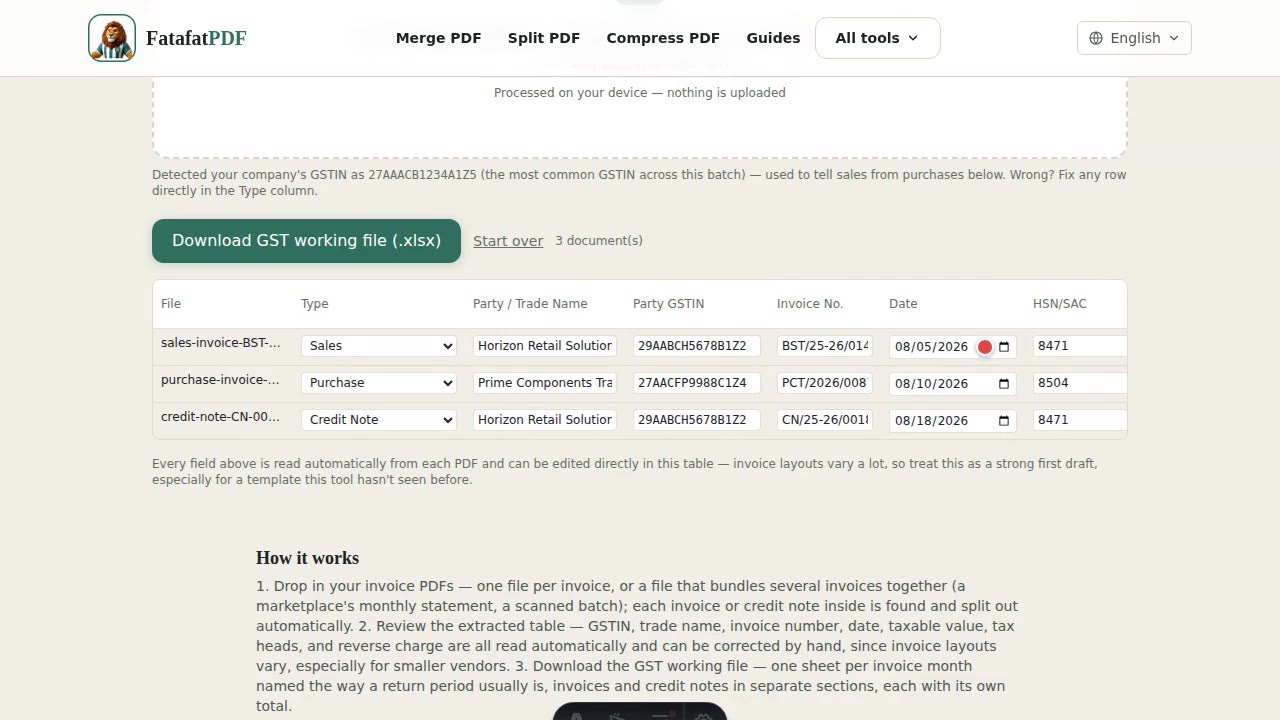Click the HSN/SAC field in the sales-invoice row
The image size is (1280, 720).
pos(1080,346)
